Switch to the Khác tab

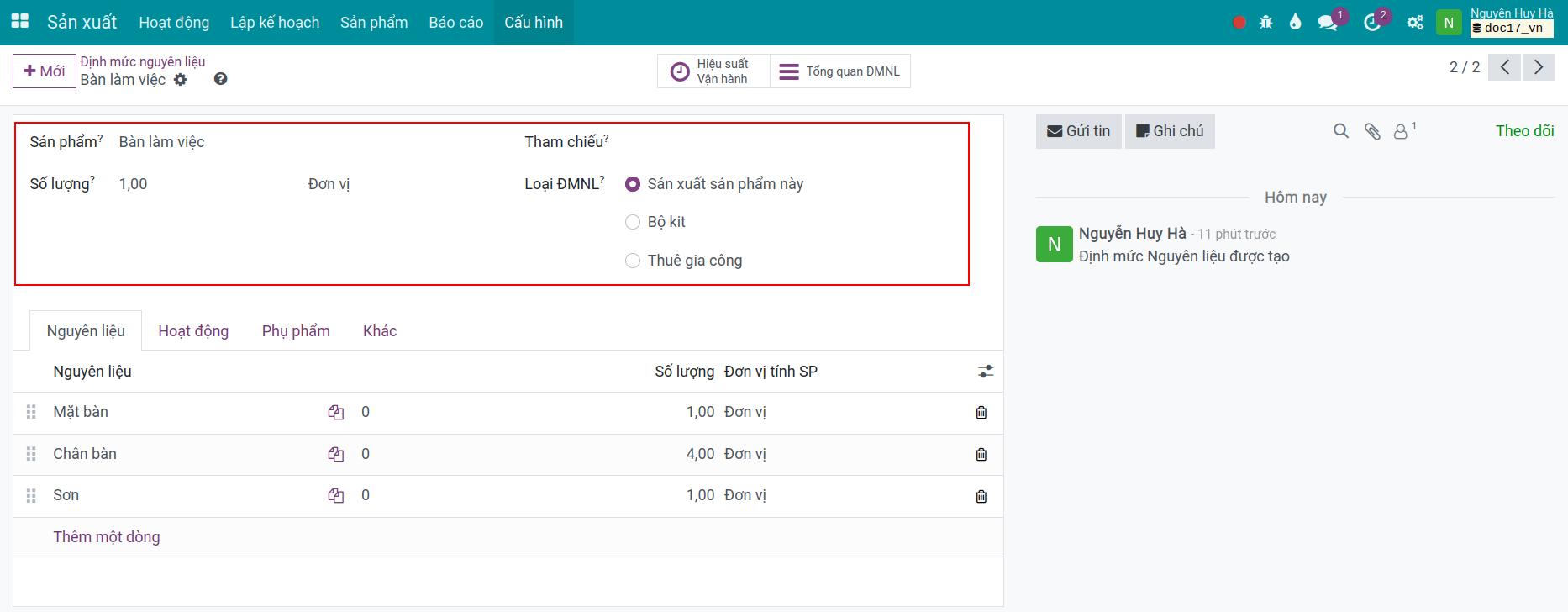(380, 331)
